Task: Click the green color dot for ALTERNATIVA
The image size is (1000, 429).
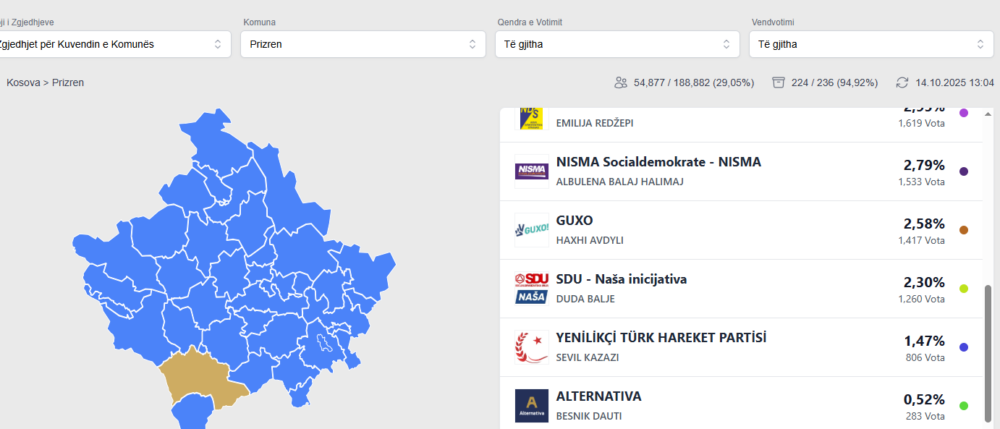Action: tap(964, 406)
